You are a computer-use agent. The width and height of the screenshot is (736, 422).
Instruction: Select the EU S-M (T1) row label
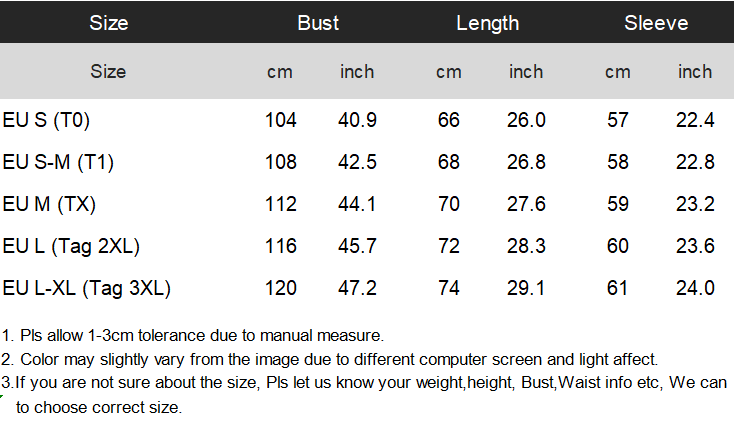58,162
